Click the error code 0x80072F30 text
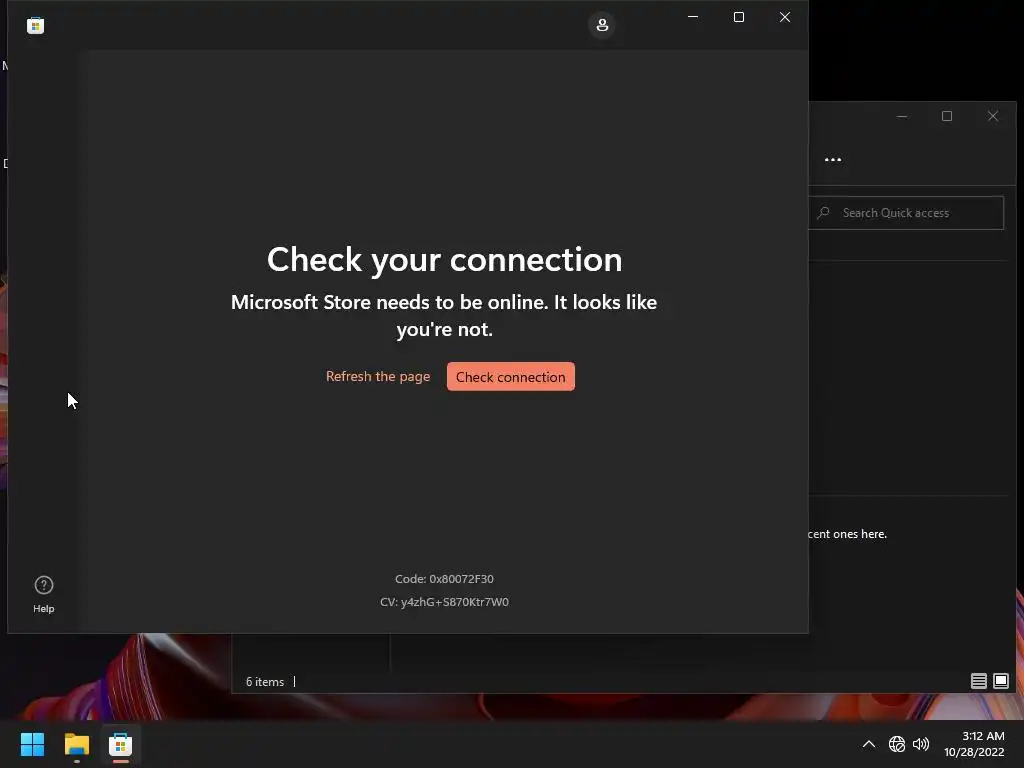This screenshot has height=768, width=1024. (x=444, y=579)
